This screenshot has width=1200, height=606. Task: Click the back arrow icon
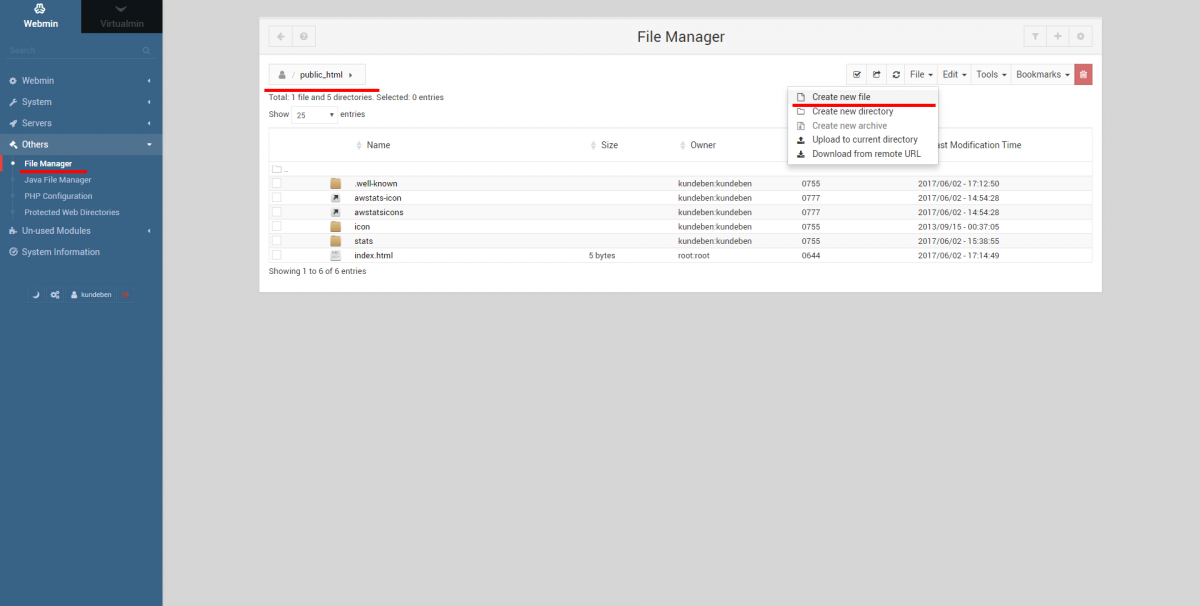(x=280, y=37)
